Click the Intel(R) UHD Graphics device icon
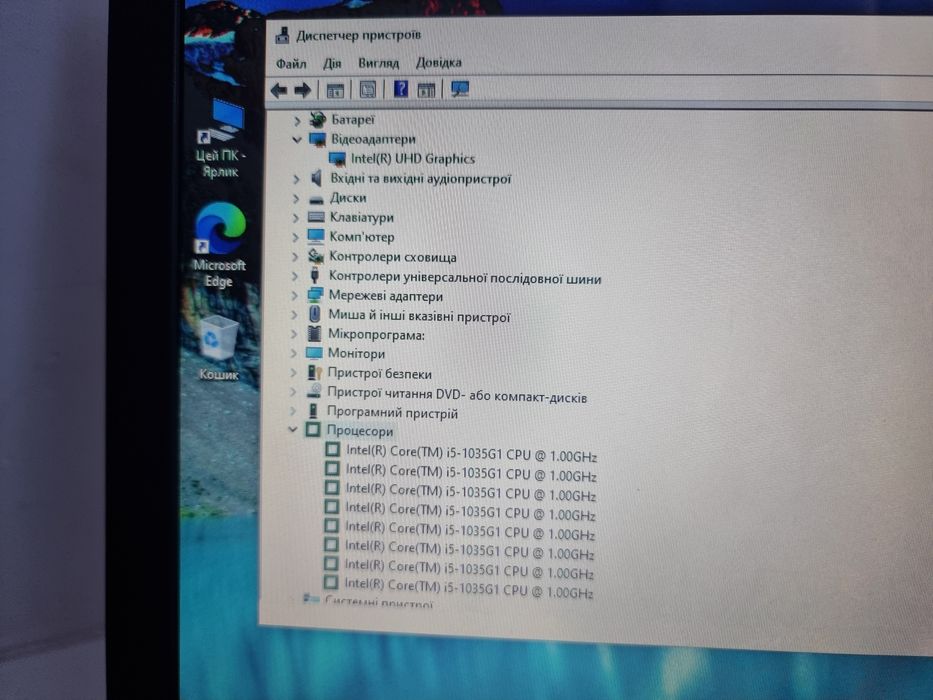933x700 pixels. [337, 160]
